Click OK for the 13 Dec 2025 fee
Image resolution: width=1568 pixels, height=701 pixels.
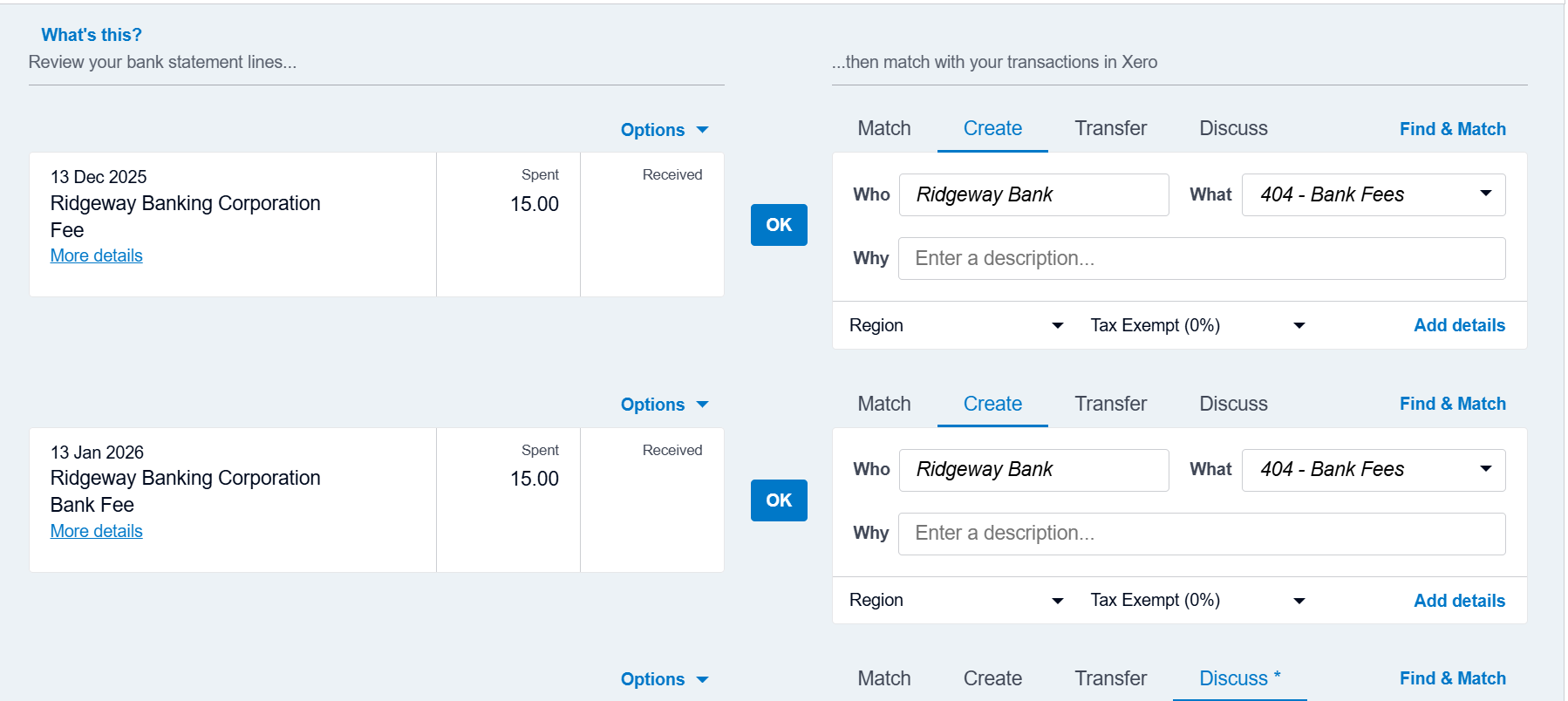pos(779,225)
